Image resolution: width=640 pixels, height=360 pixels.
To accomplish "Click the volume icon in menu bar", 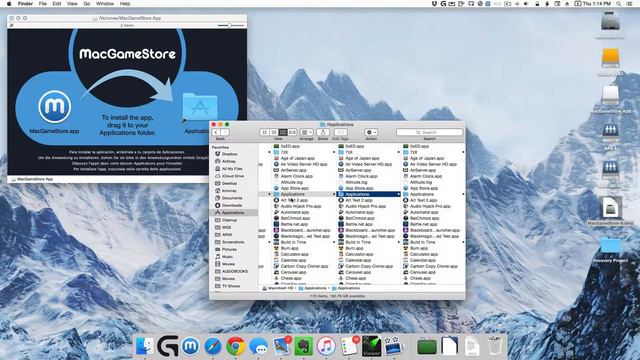I will (526, 4).
